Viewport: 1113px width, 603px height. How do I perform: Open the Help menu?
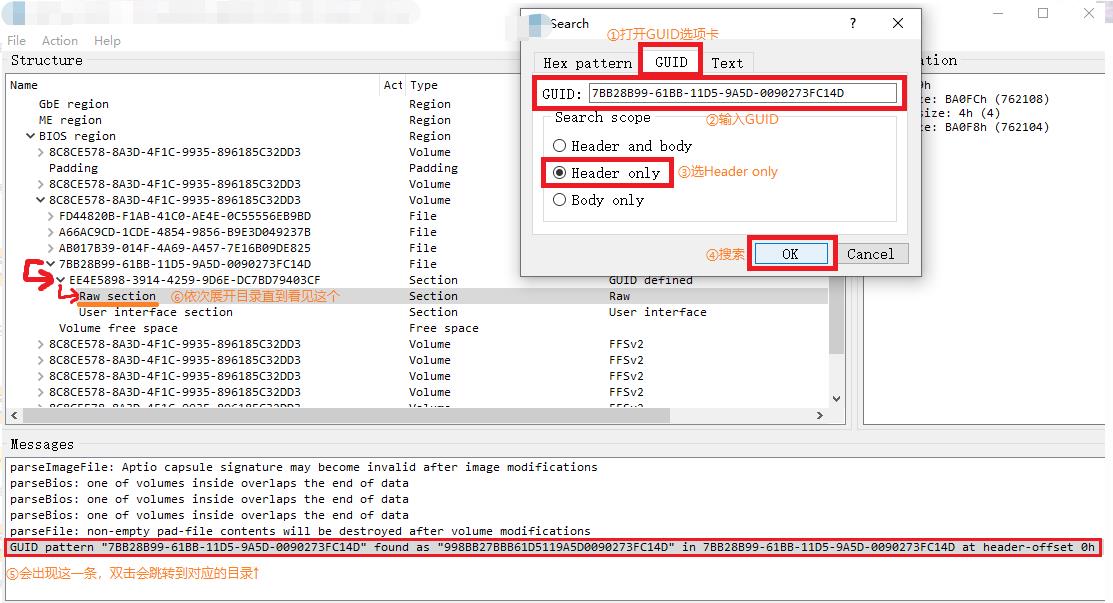point(107,41)
